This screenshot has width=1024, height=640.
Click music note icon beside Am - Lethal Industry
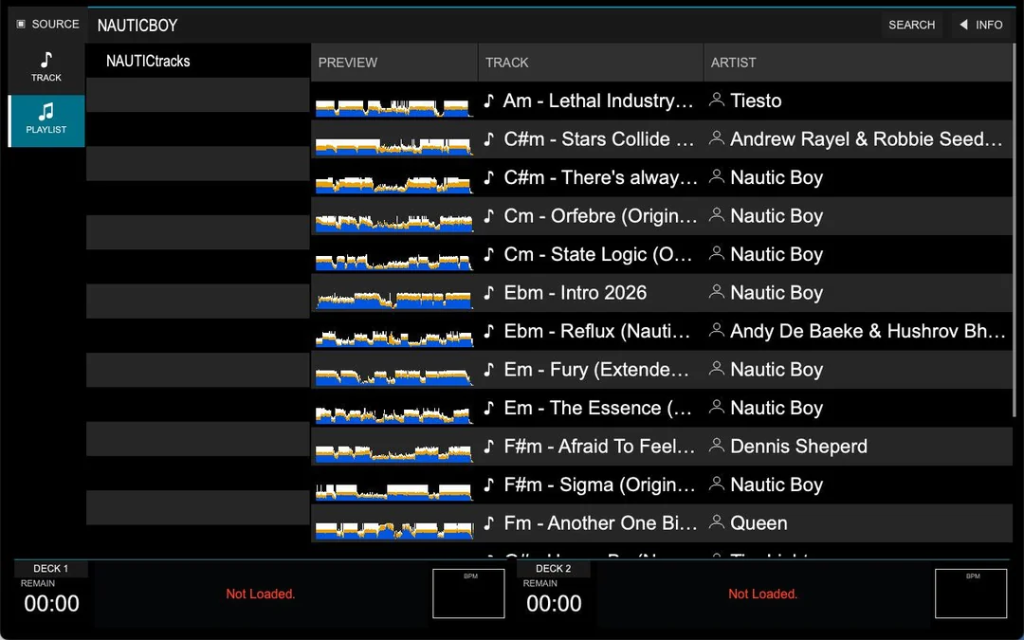pyautogui.click(x=489, y=101)
